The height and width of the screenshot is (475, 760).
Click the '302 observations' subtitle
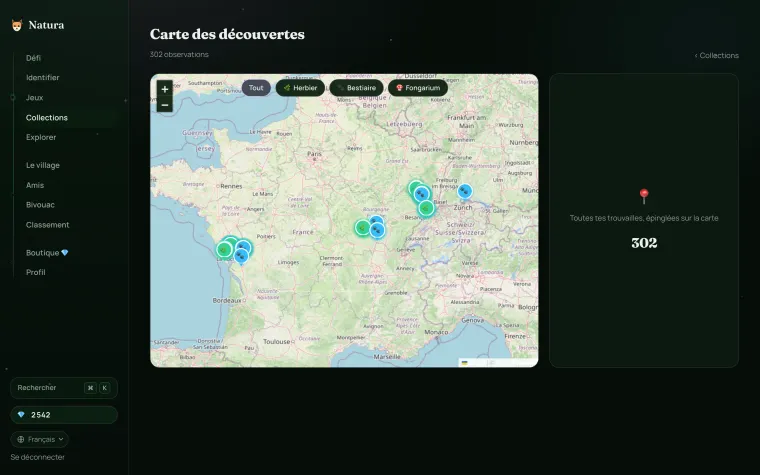tap(179, 54)
